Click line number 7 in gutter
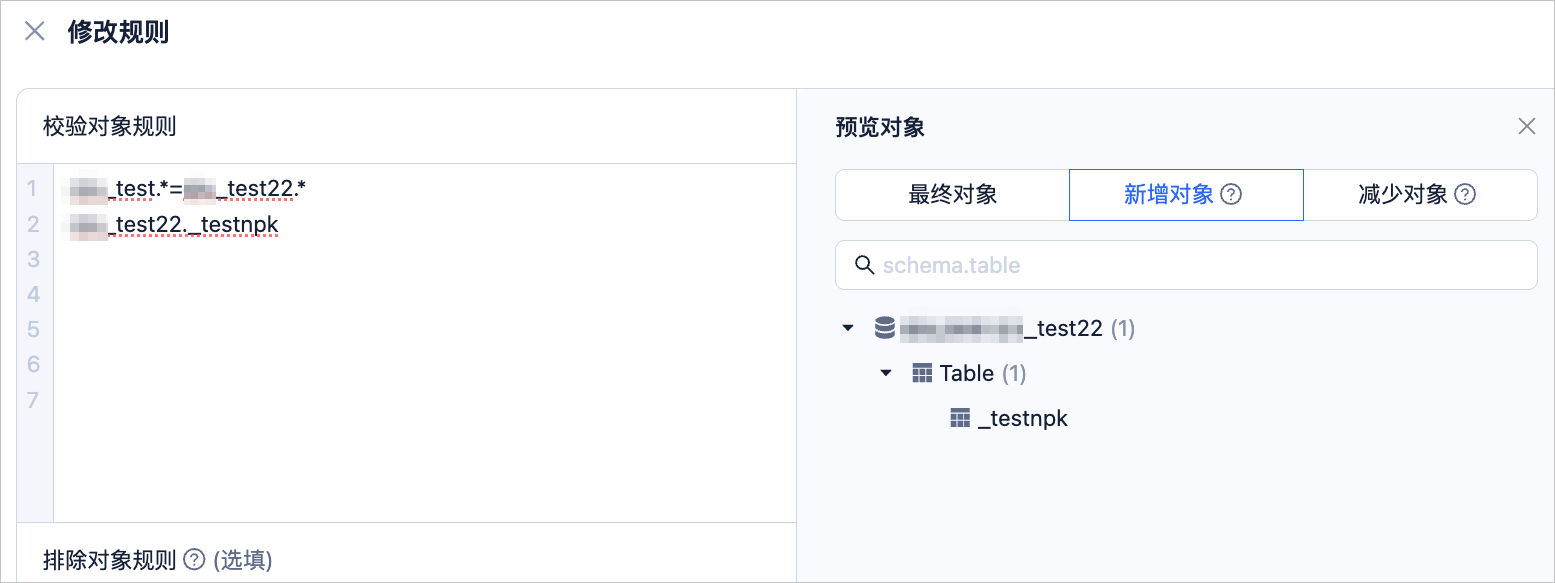 33,400
